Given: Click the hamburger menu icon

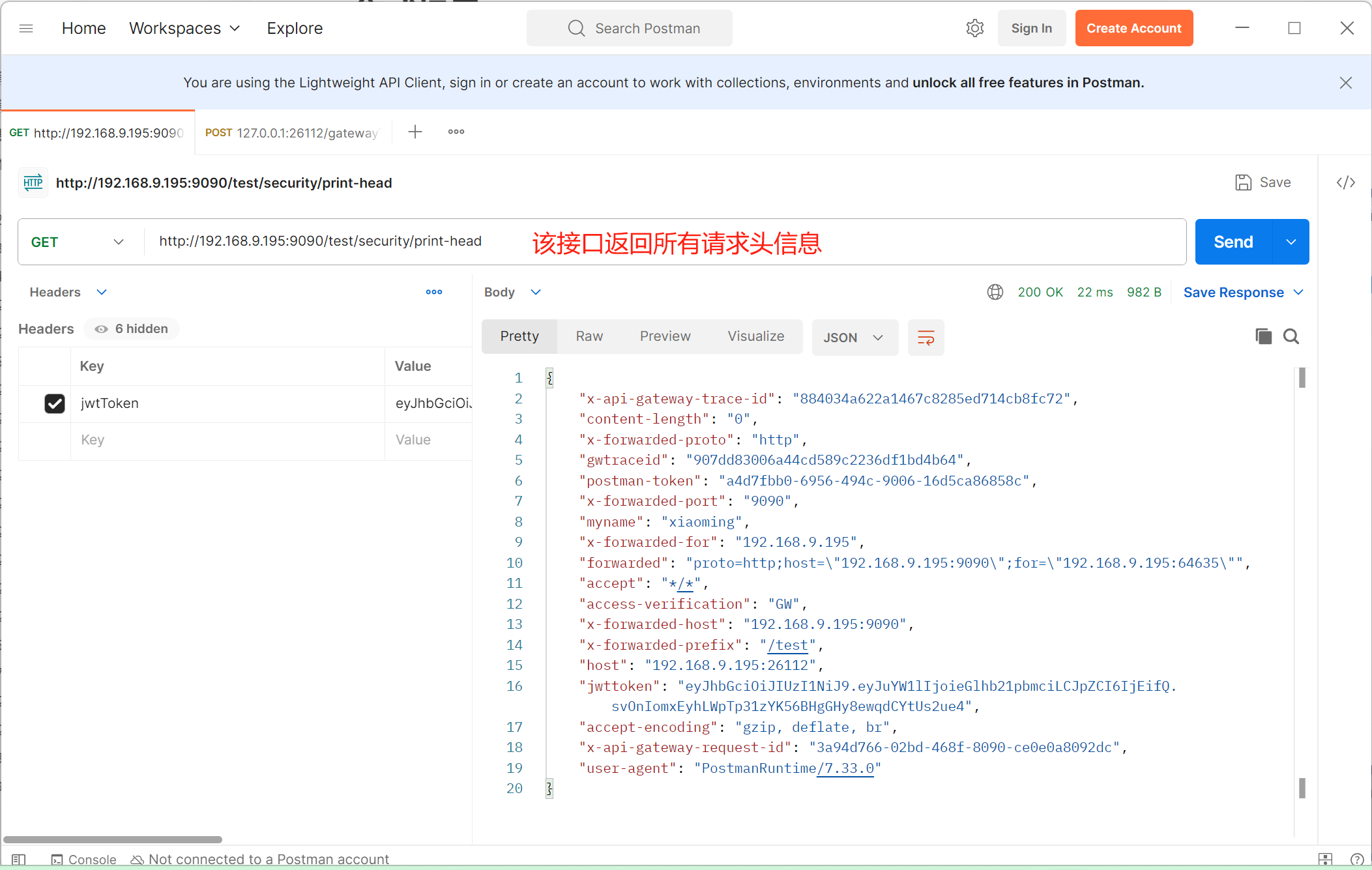Looking at the screenshot, I should (26, 28).
